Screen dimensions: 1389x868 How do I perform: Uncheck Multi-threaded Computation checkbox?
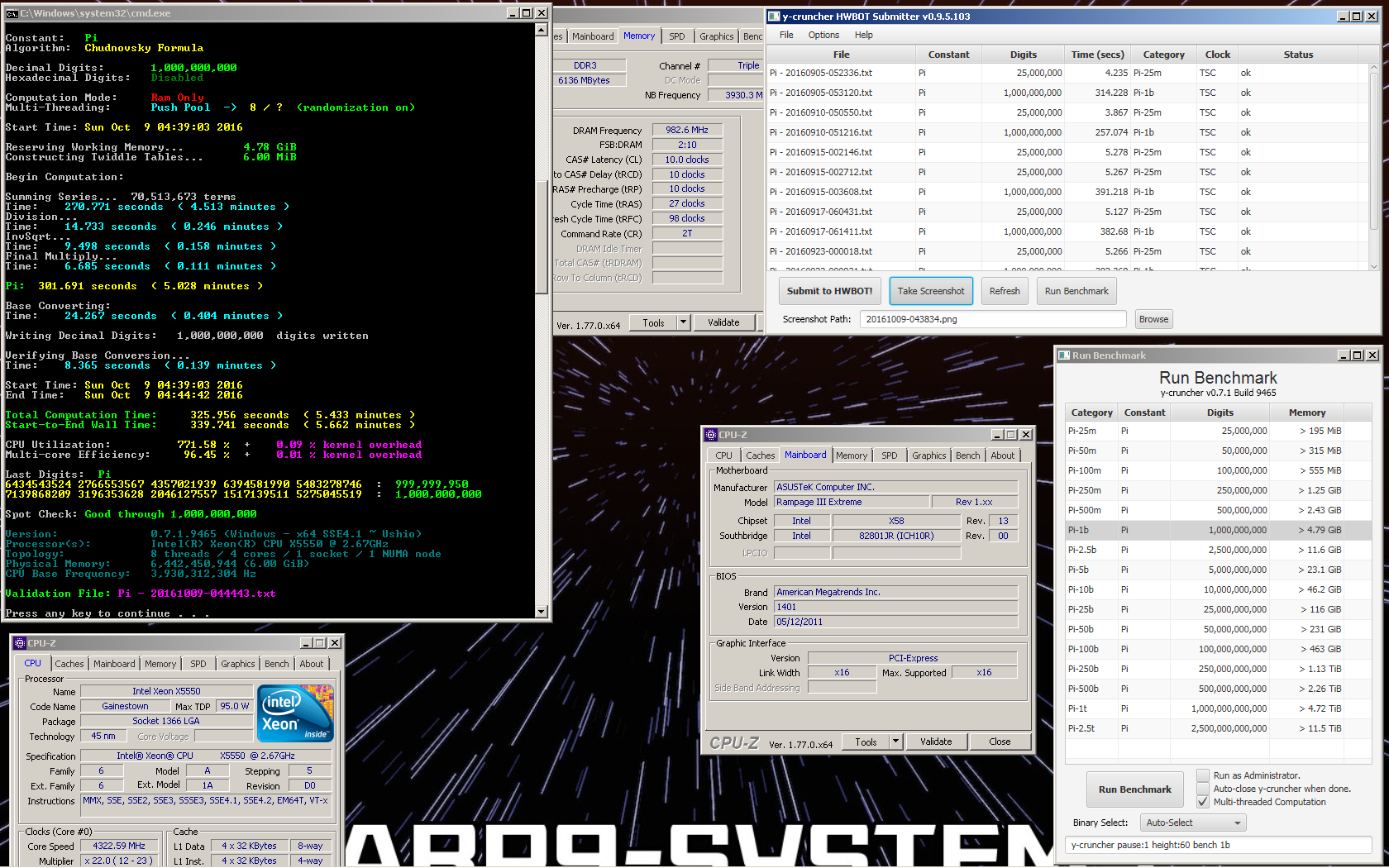click(1203, 802)
